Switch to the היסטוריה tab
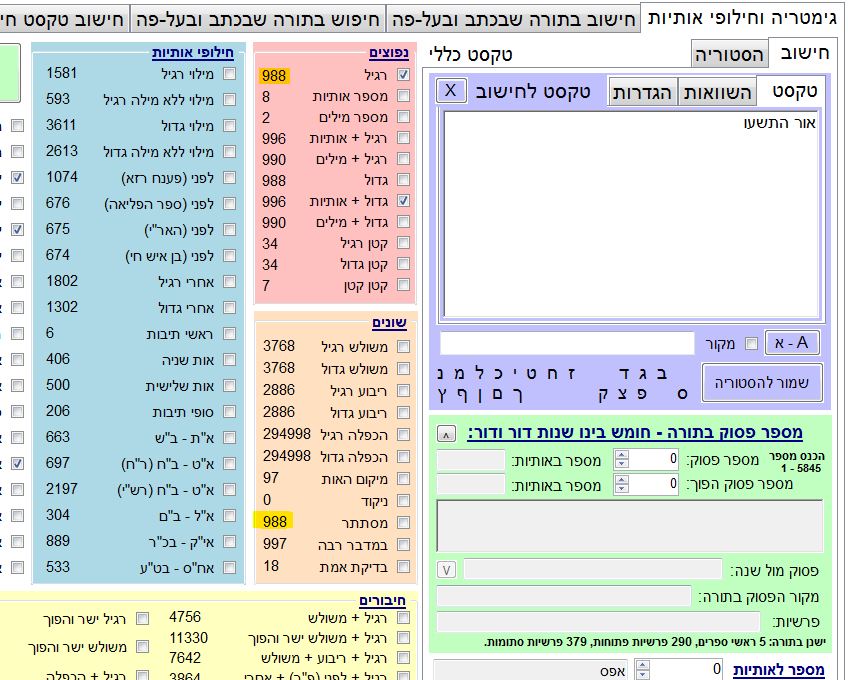848x680 pixels. pyautogui.click(x=730, y=54)
